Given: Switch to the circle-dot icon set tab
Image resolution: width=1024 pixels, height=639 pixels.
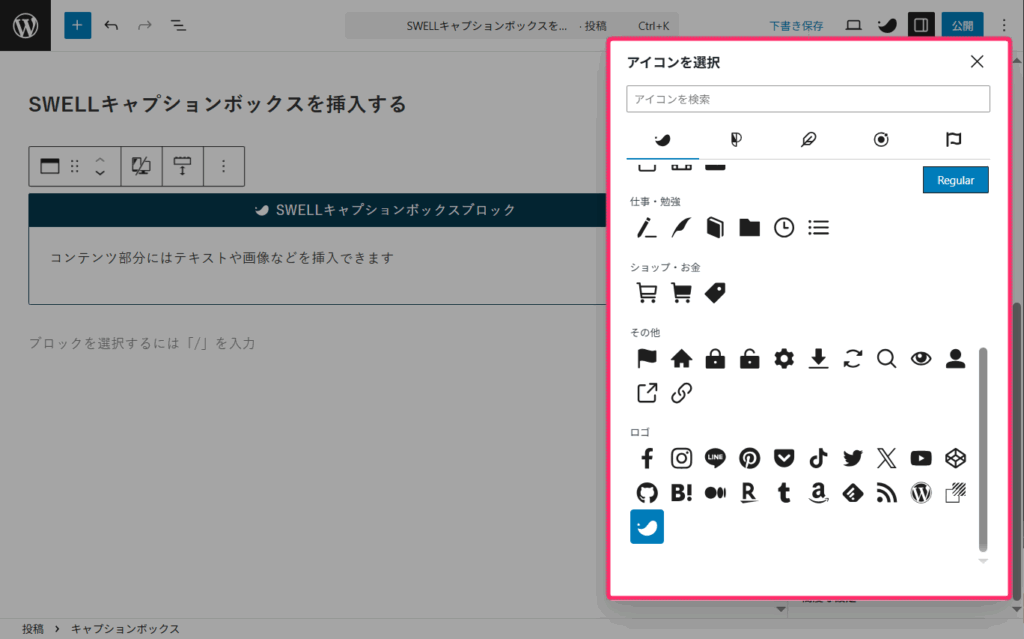Looking at the screenshot, I should (x=880, y=139).
